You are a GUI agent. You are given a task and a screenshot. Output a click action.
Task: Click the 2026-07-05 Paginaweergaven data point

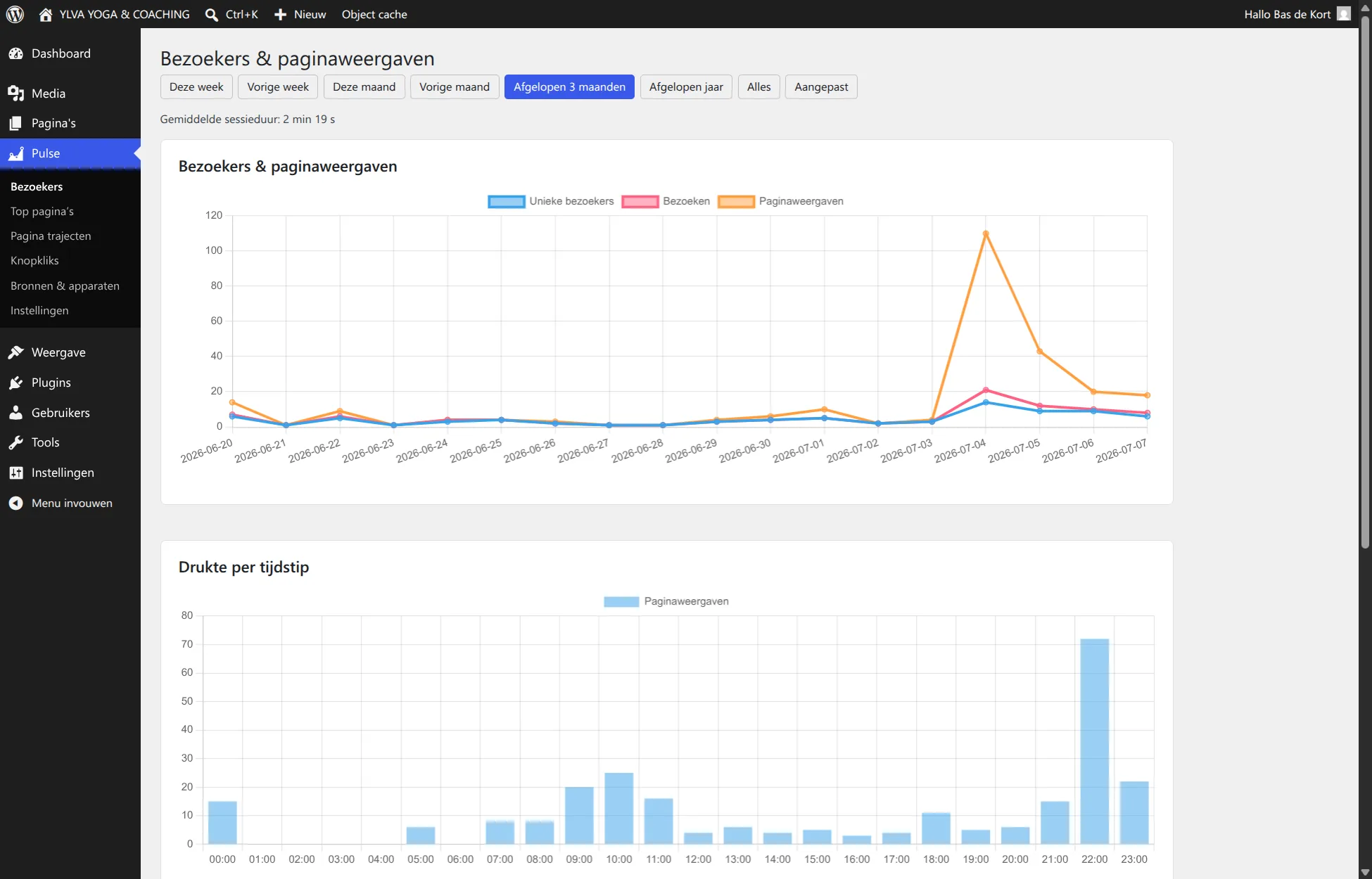coord(1039,352)
